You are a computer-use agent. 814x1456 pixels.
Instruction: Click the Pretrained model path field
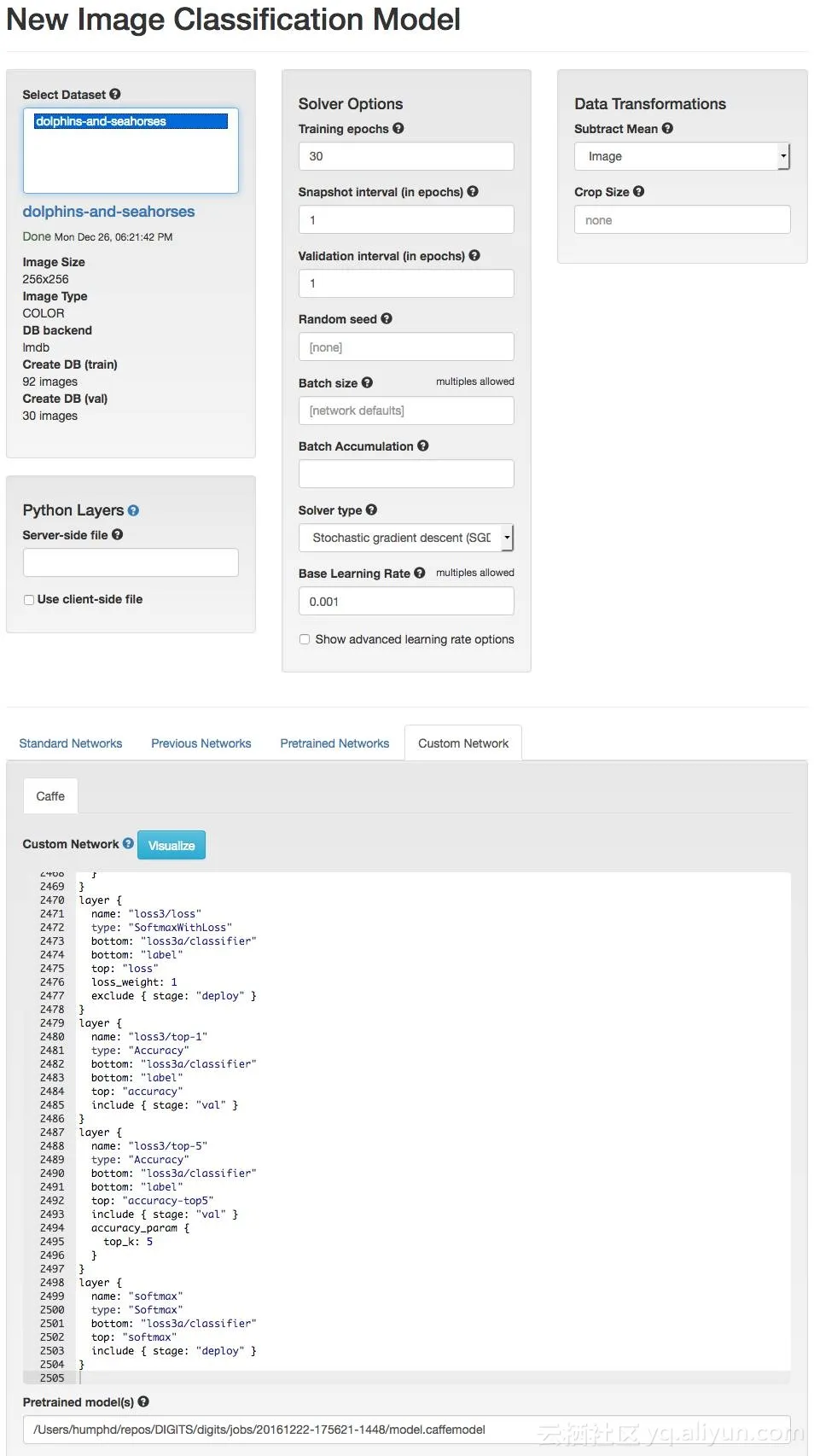click(406, 1430)
